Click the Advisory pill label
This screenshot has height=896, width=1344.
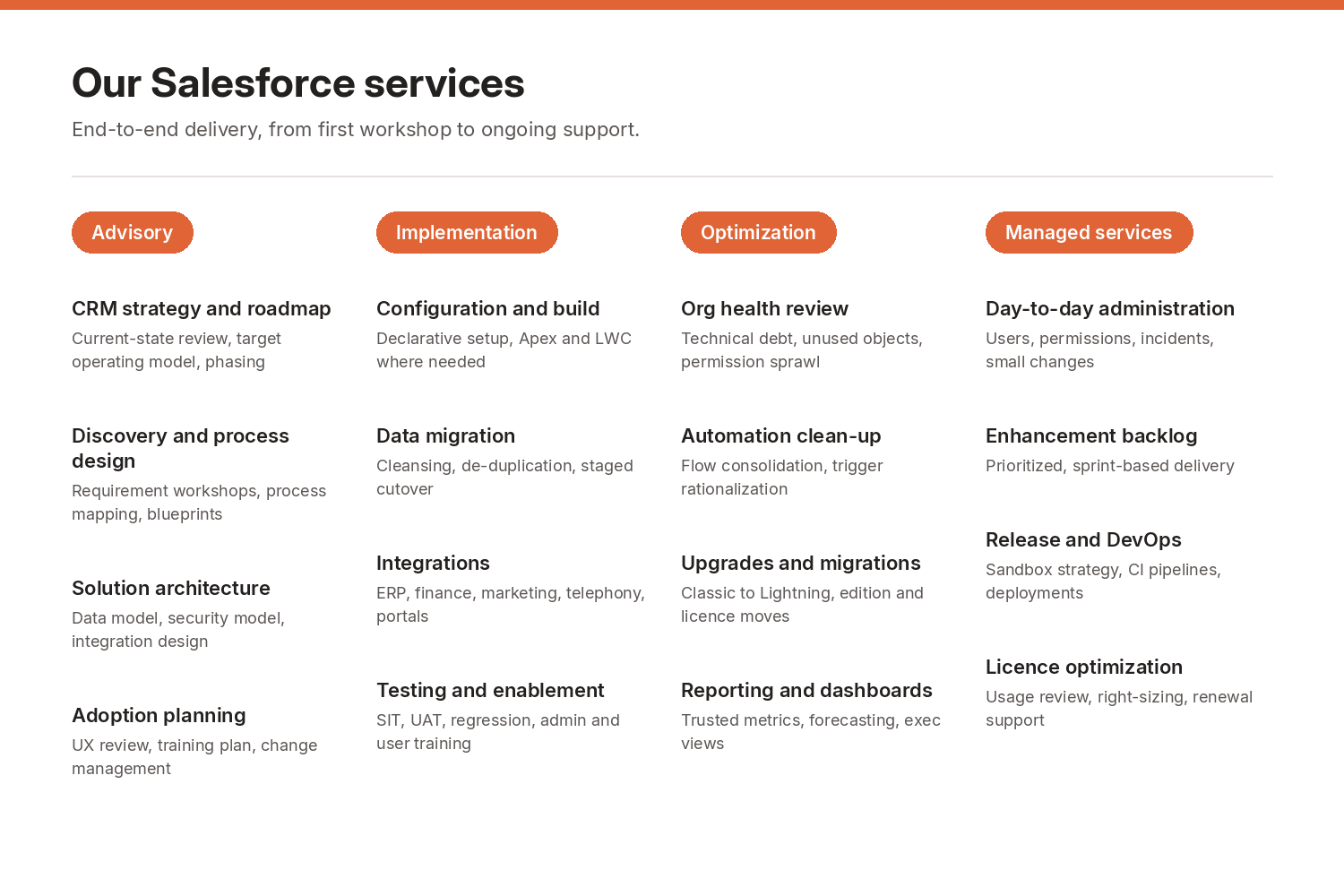click(x=133, y=232)
